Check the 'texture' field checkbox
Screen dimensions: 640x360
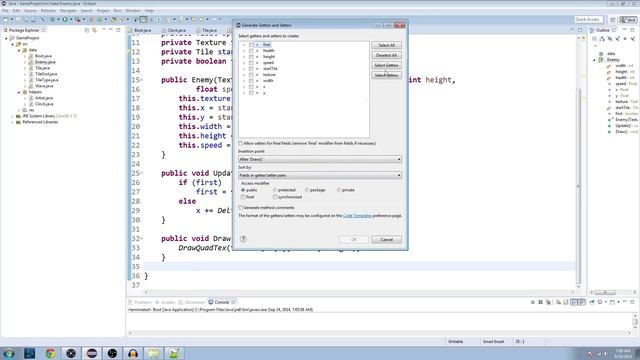251,75
